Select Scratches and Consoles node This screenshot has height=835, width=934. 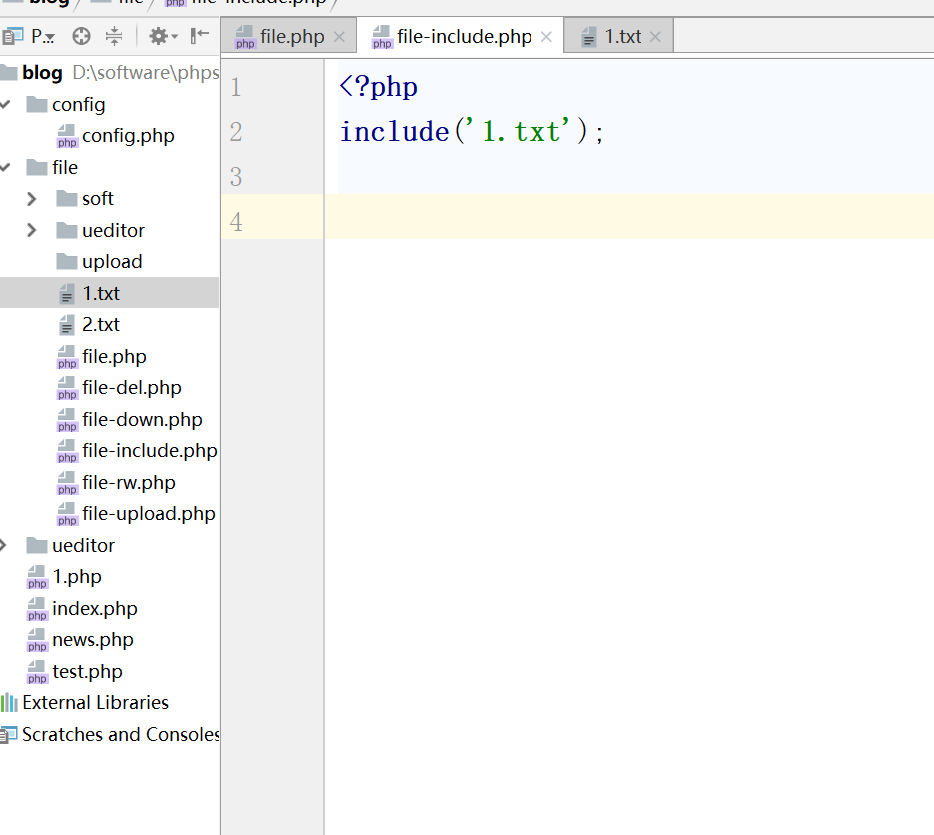pos(121,734)
